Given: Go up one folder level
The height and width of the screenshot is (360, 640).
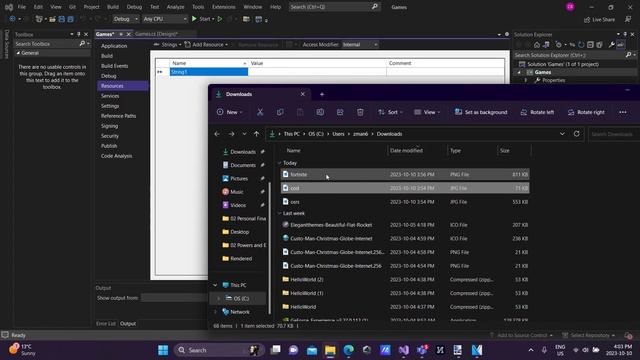Looking at the screenshot, I should (x=256, y=134).
